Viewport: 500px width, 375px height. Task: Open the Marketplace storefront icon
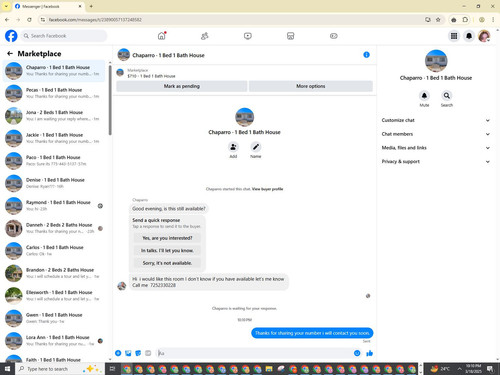click(291, 36)
